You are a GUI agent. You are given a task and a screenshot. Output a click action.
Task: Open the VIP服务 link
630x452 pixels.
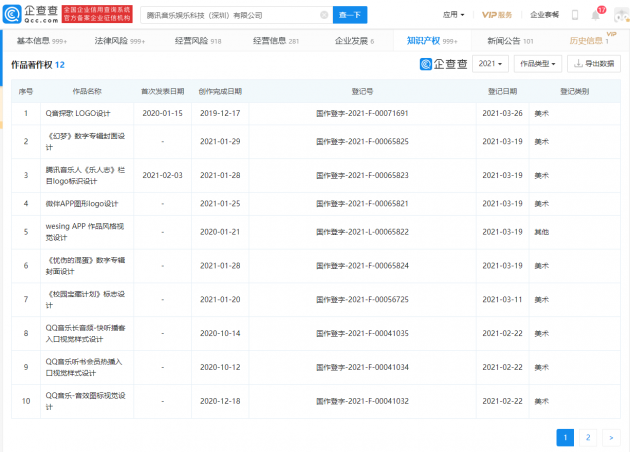497,15
